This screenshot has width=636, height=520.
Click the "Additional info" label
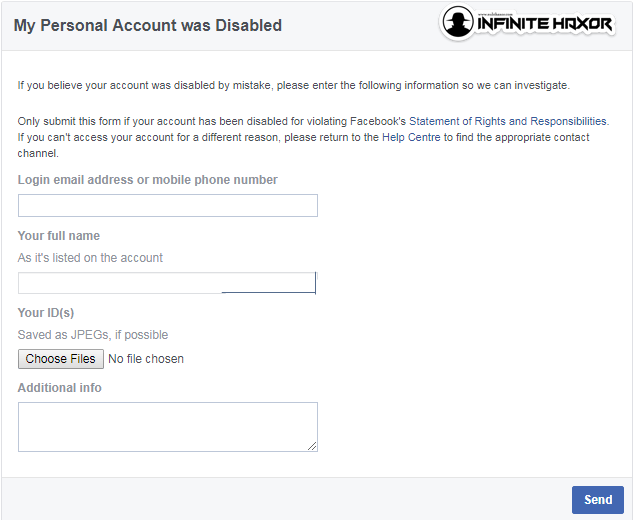[x=60, y=388]
